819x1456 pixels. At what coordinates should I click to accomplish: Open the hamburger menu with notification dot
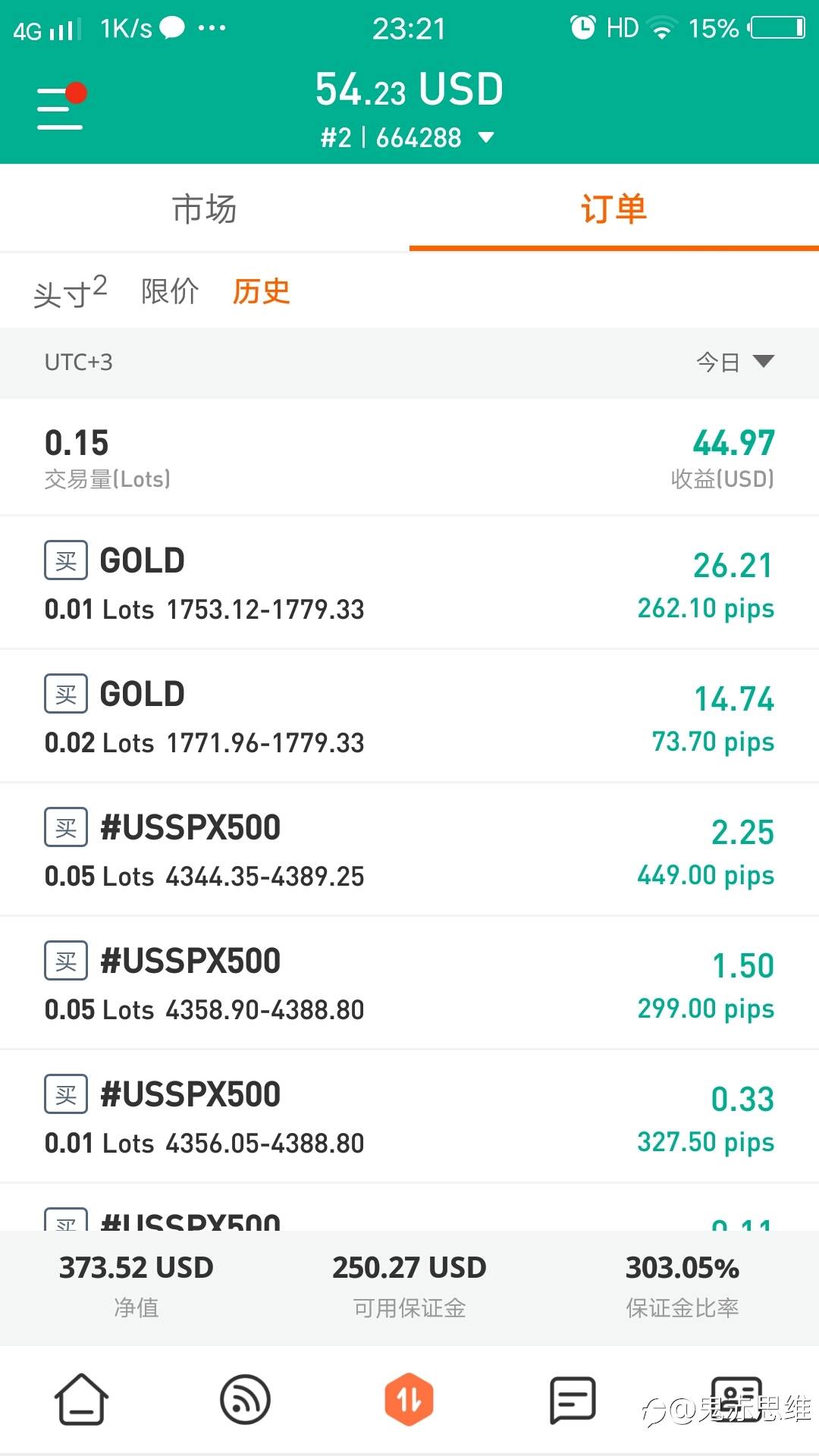(x=61, y=108)
